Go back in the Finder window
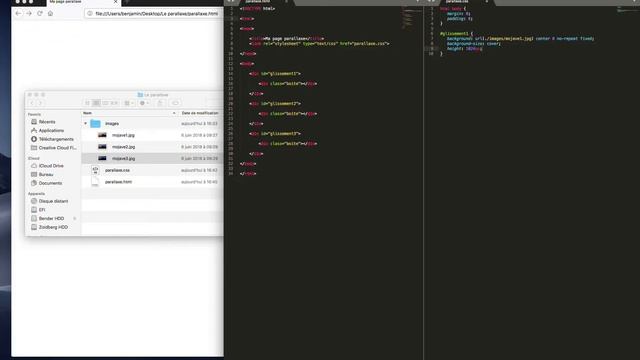Image resolution: width=640 pixels, height=360 pixels. pyautogui.click(x=32, y=103)
